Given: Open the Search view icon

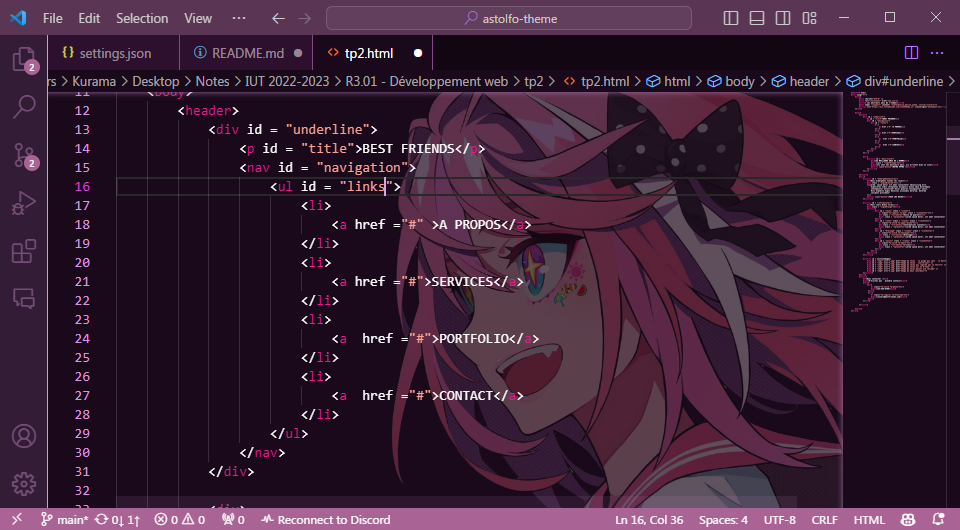Looking at the screenshot, I should pyautogui.click(x=24, y=106).
